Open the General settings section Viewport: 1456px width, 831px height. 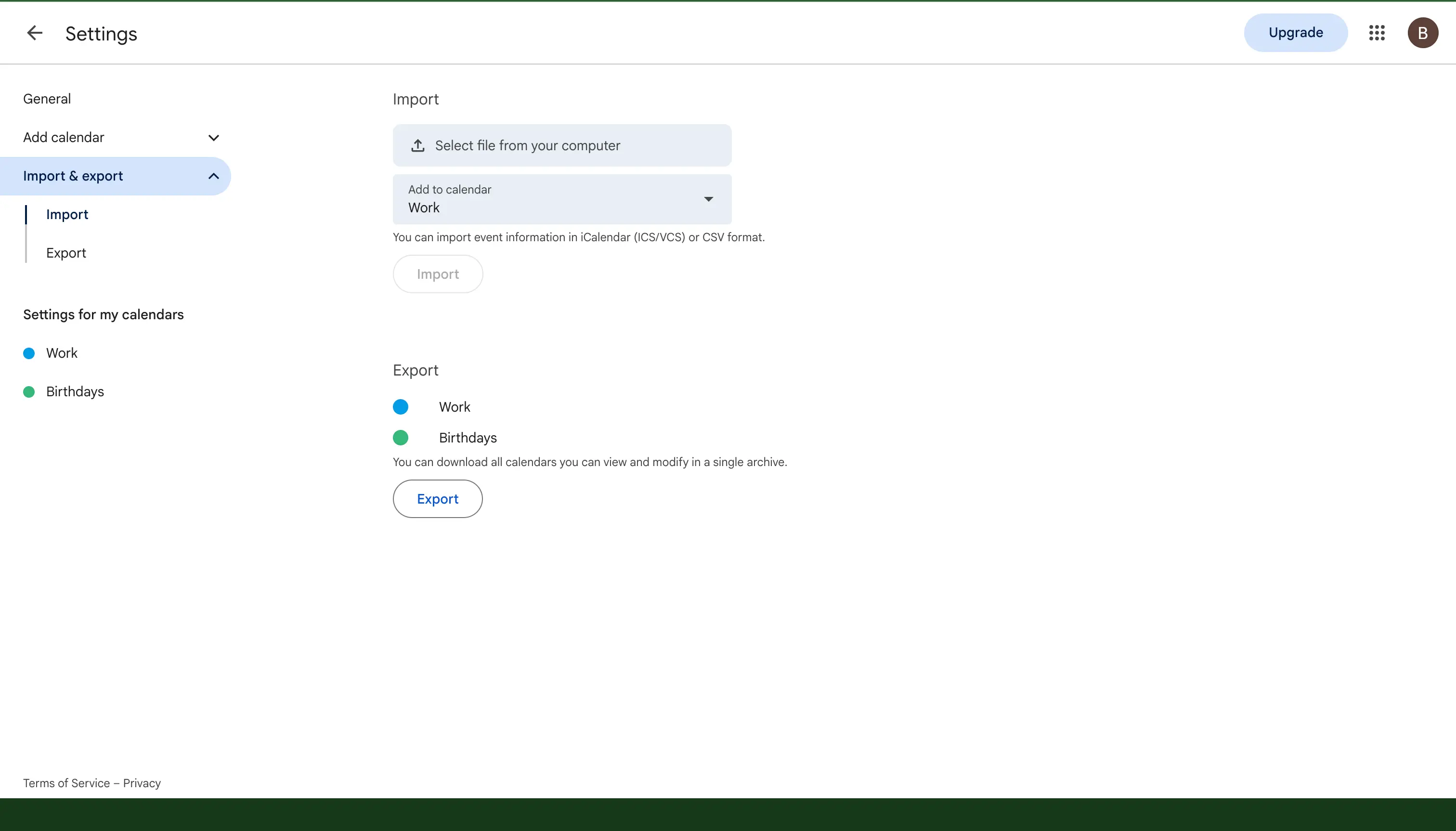[47, 99]
